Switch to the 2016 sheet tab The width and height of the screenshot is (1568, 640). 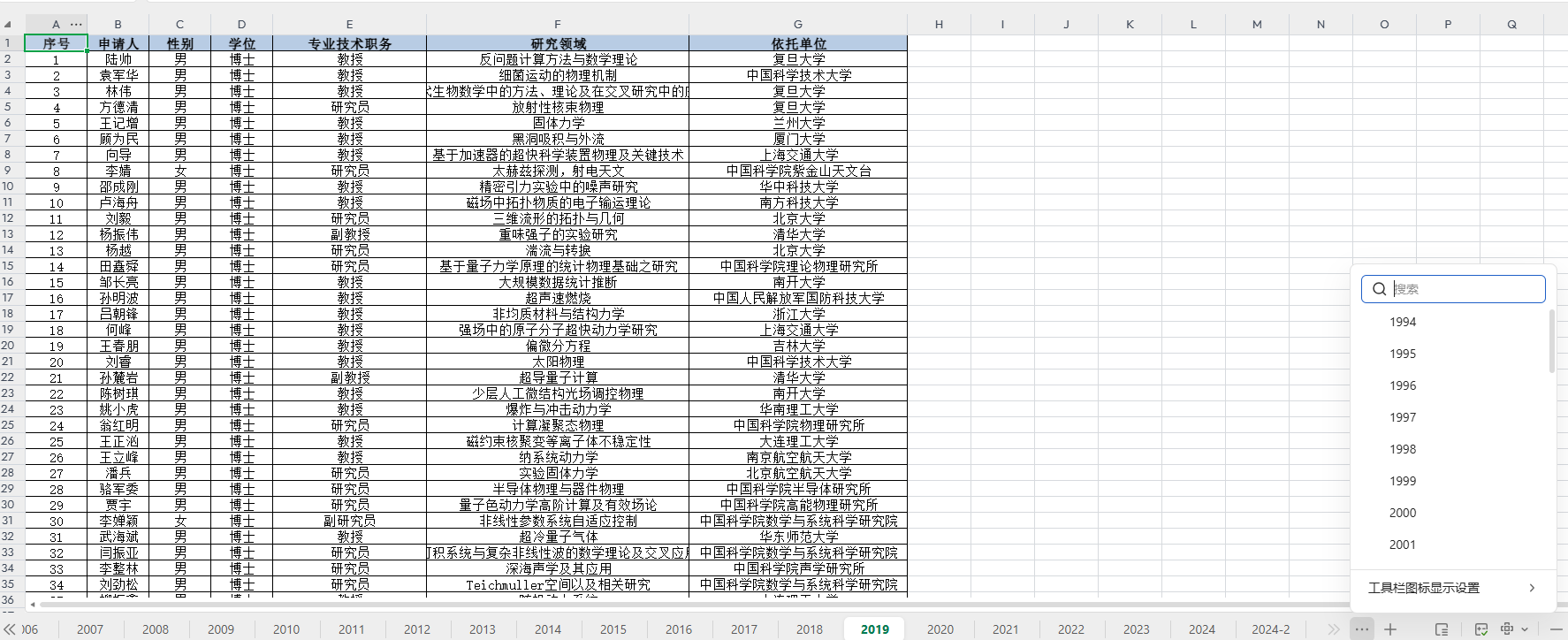(679, 629)
